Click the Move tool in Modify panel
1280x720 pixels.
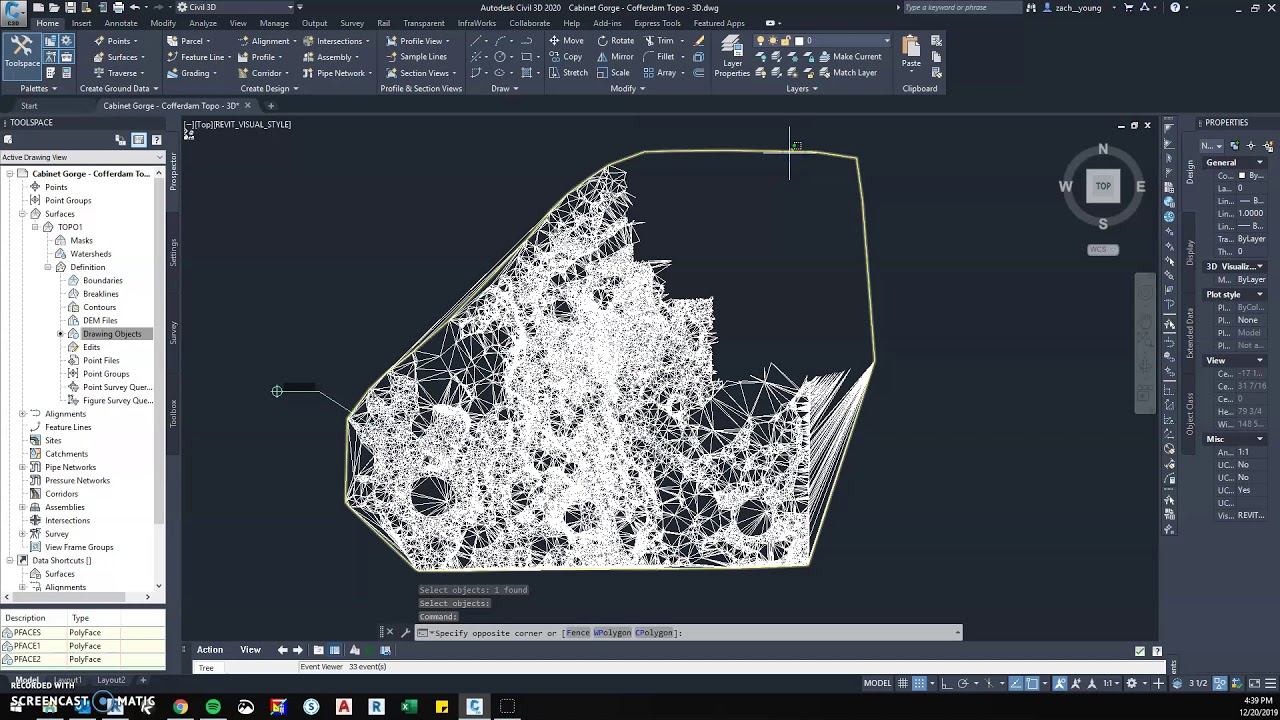coord(566,41)
